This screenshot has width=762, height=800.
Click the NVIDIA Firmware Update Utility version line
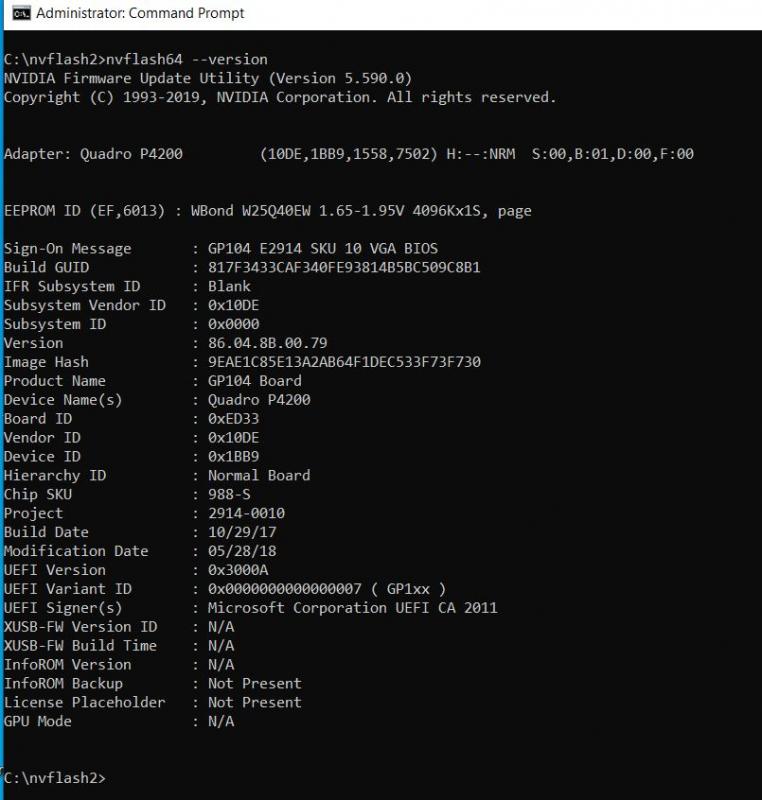(208, 79)
